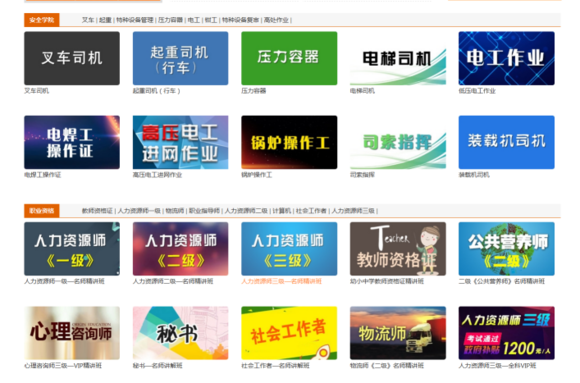The image size is (580, 383).
Task: Click the orange 人力资源师三级—名师精讲班 title link
Action: coord(281,282)
